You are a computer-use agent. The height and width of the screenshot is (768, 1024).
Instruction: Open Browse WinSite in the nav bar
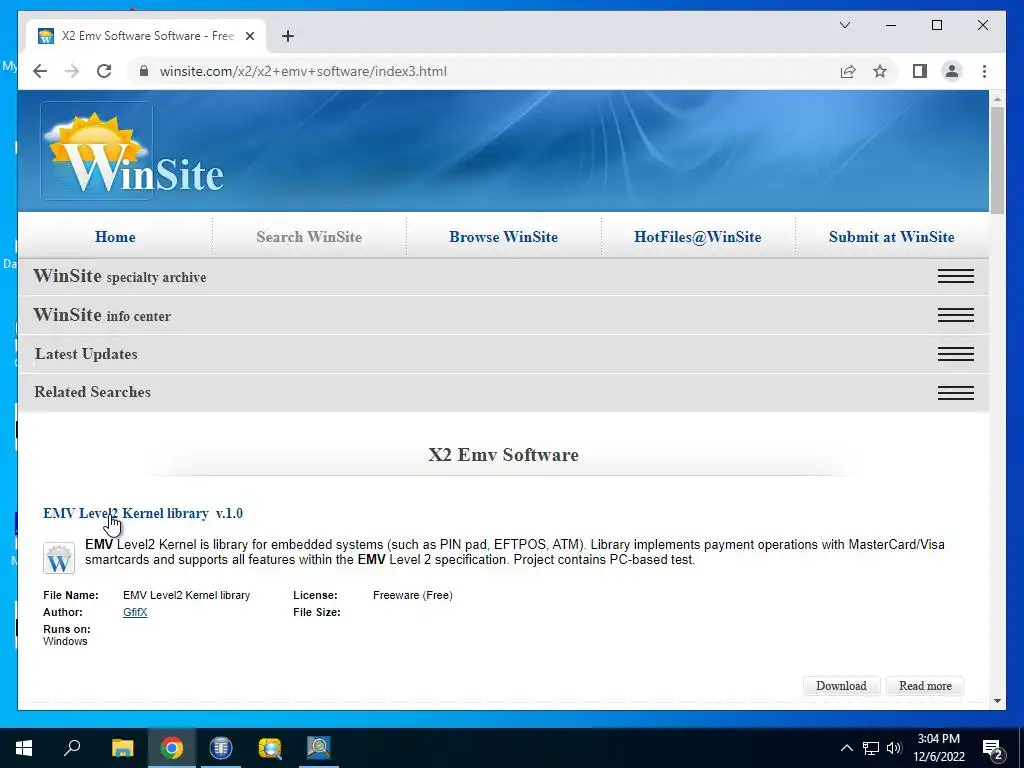[x=504, y=237]
